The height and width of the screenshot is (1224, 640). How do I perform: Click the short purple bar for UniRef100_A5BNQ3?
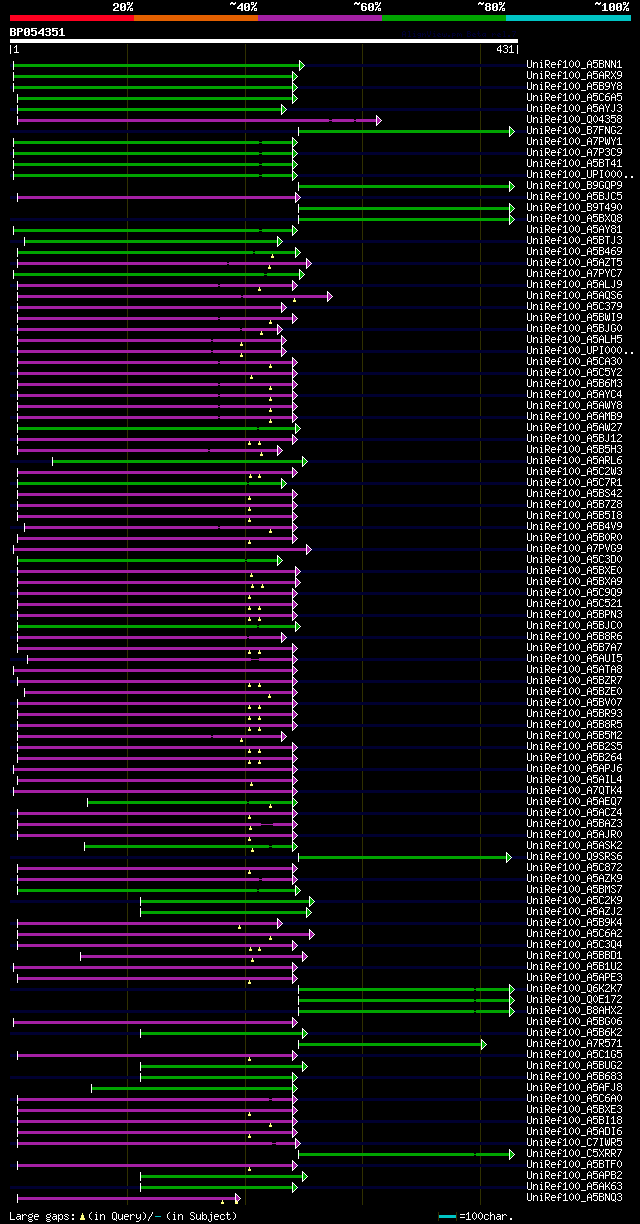coord(129,1198)
